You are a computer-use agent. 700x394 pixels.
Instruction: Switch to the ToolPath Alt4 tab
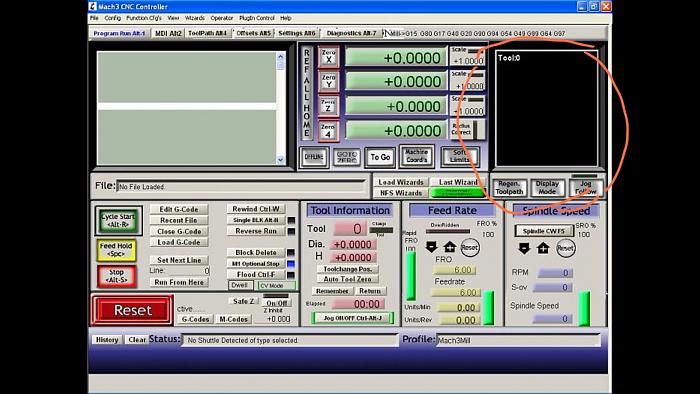coord(207,33)
